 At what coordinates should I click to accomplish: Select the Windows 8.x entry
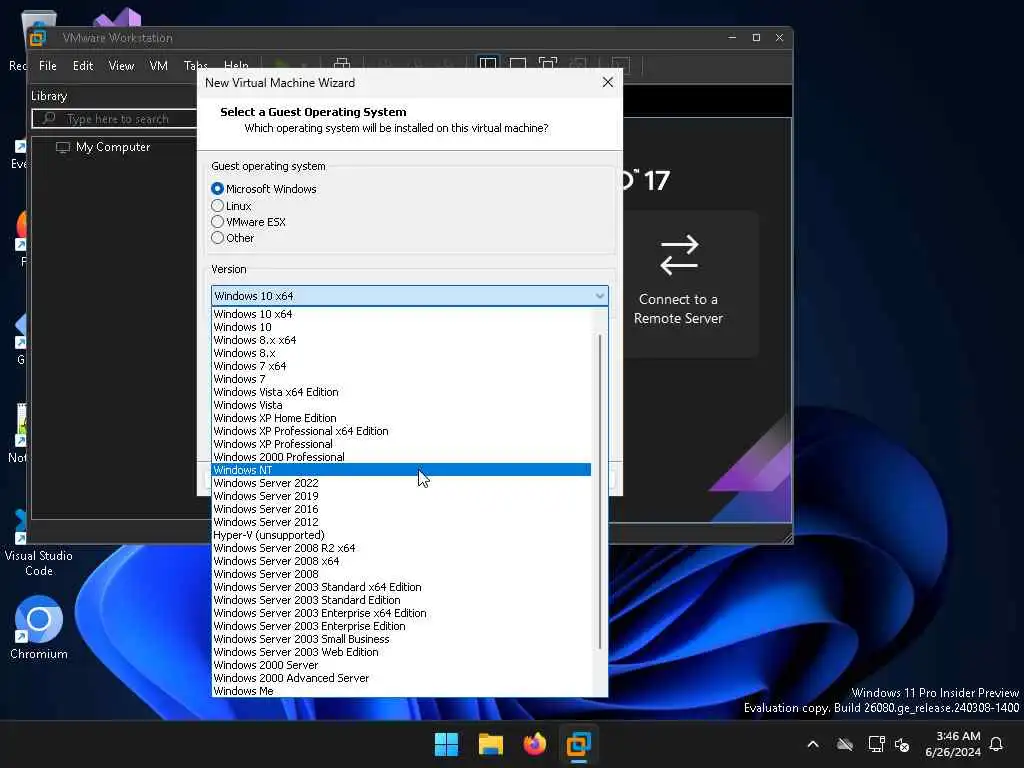point(402,353)
